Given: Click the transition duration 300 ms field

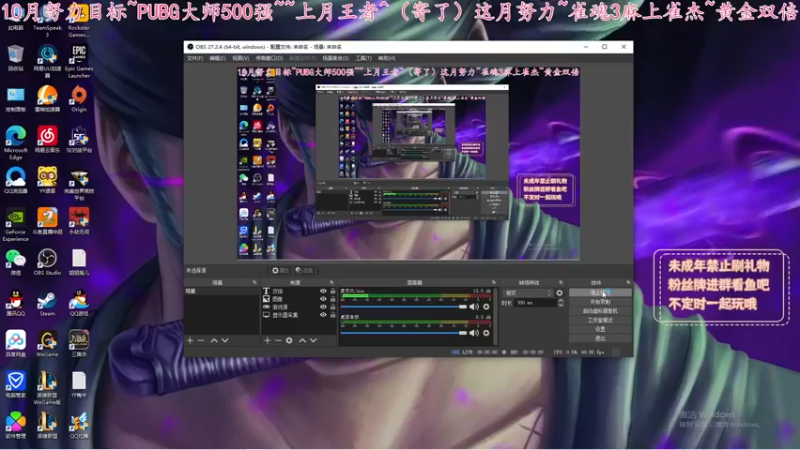Looking at the screenshot, I should [x=535, y=303].
